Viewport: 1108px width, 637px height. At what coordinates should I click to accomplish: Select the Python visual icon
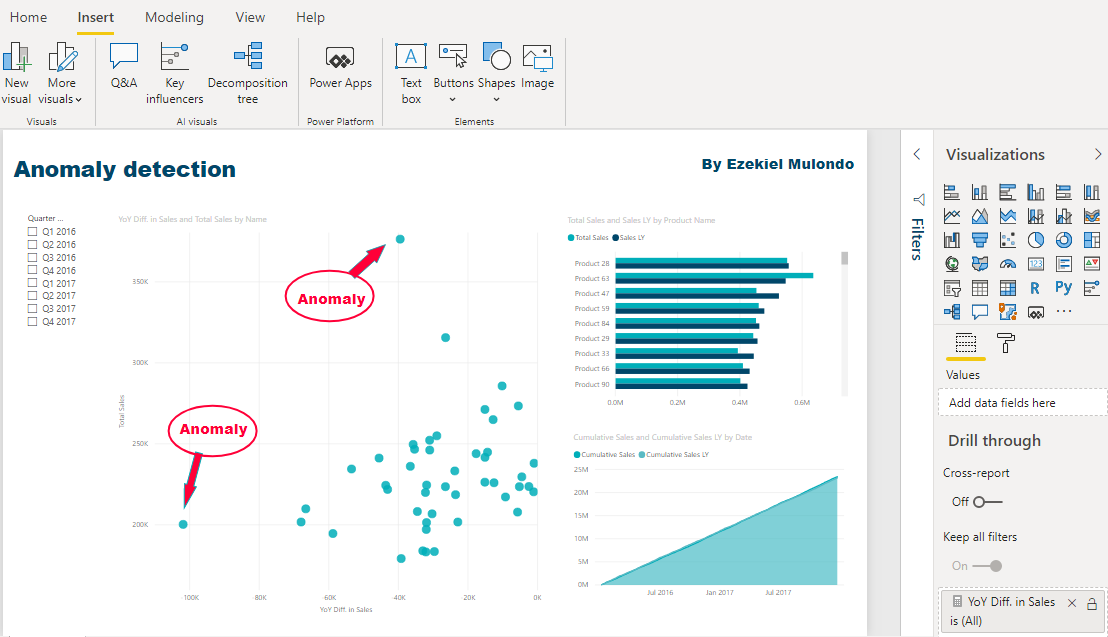[1063, 287]
